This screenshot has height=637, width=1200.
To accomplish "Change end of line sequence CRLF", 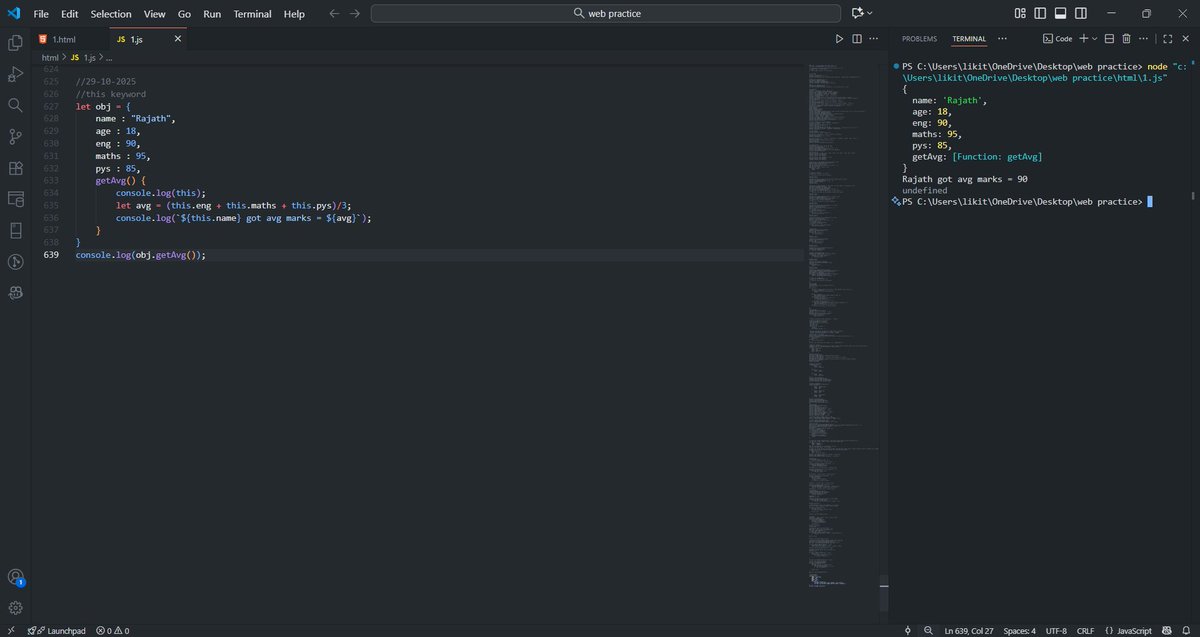I will tap(1085, 630).
